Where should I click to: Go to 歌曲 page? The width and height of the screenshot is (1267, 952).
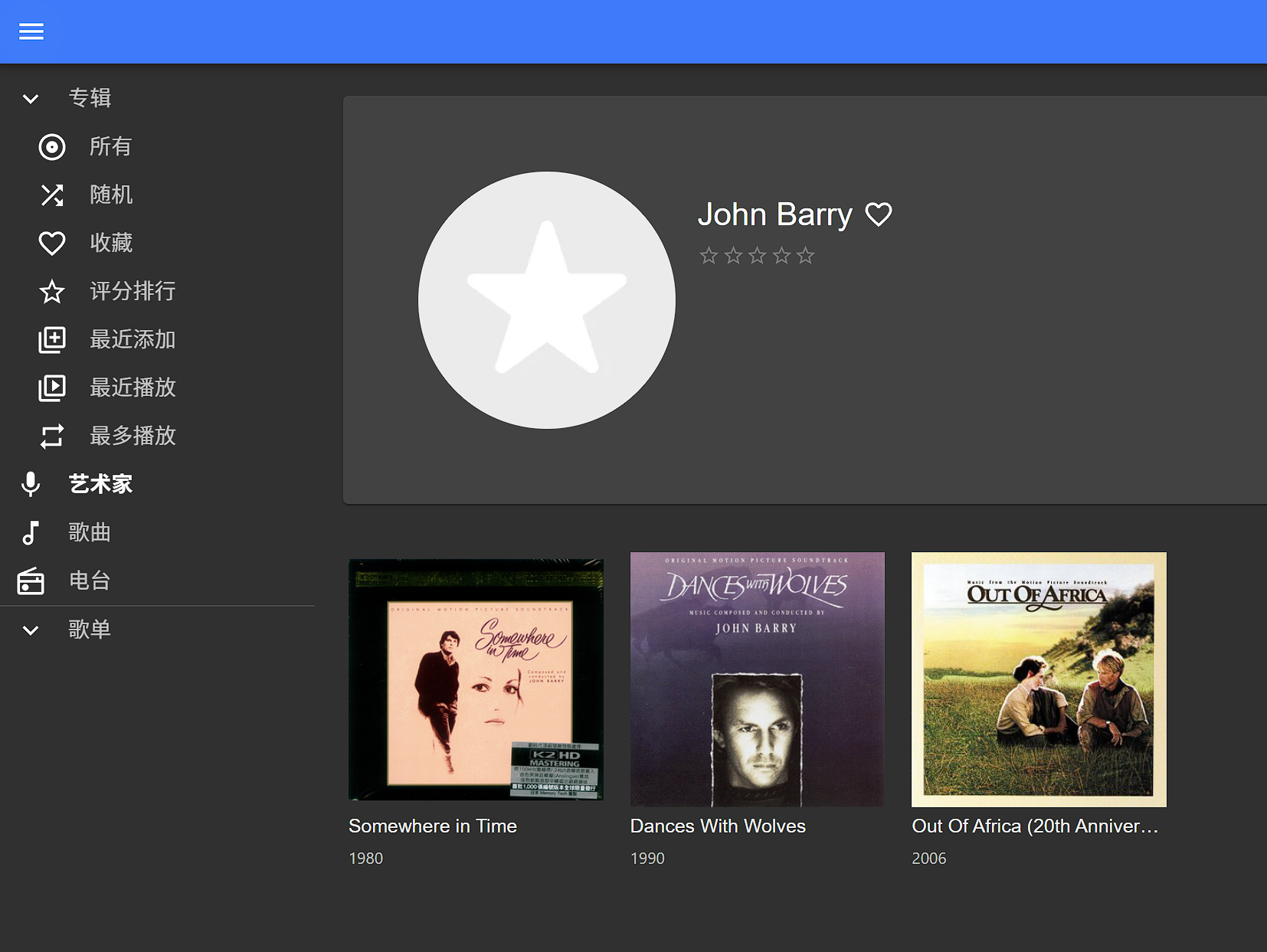tap(90, 532)
